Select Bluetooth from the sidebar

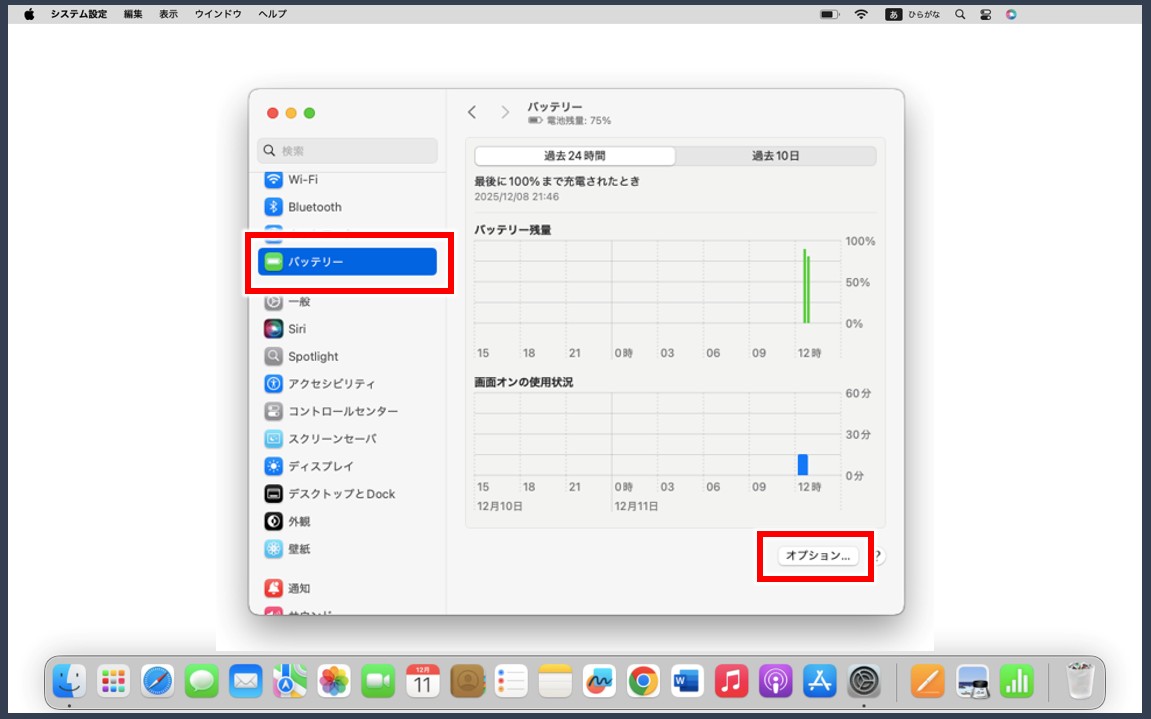tap(313, 207)
